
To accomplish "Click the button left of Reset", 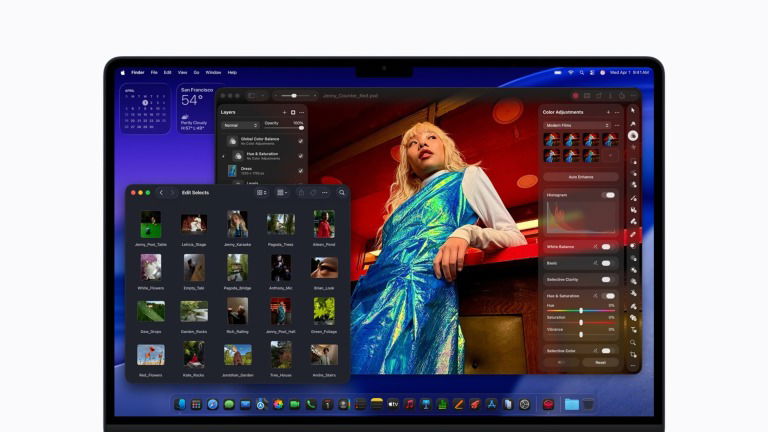I will (x=561, y=362).
